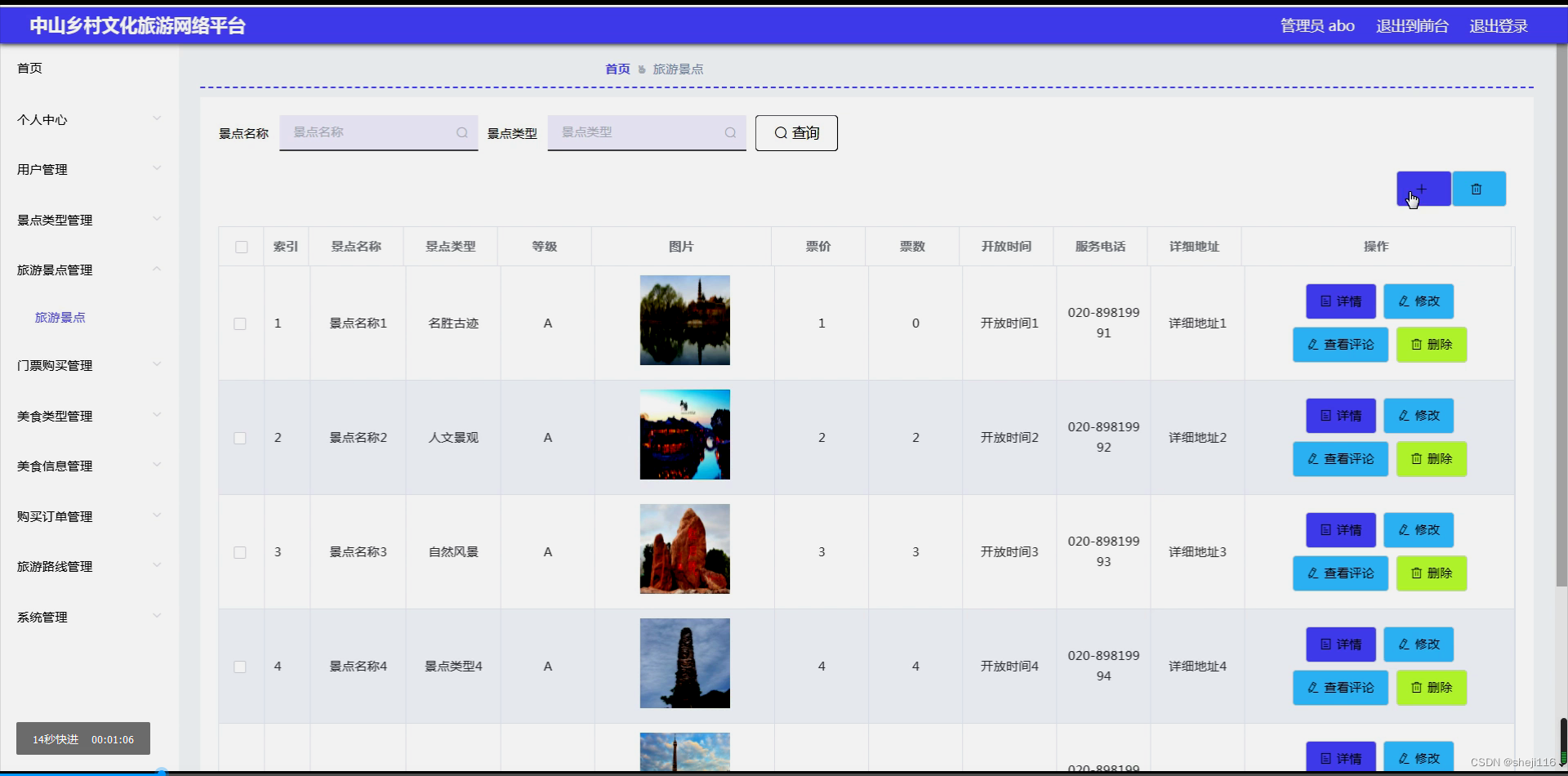Check the row checkbox for 景点名称1
This screenshot has width=1568, height=776.
point(239,323)
